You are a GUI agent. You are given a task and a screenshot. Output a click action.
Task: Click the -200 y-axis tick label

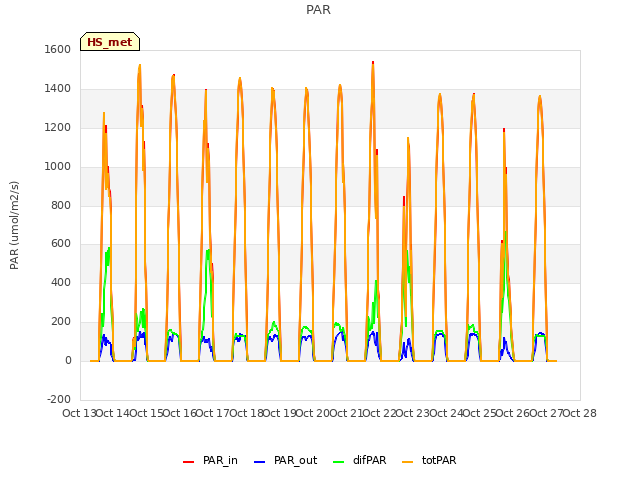[59, 399]
